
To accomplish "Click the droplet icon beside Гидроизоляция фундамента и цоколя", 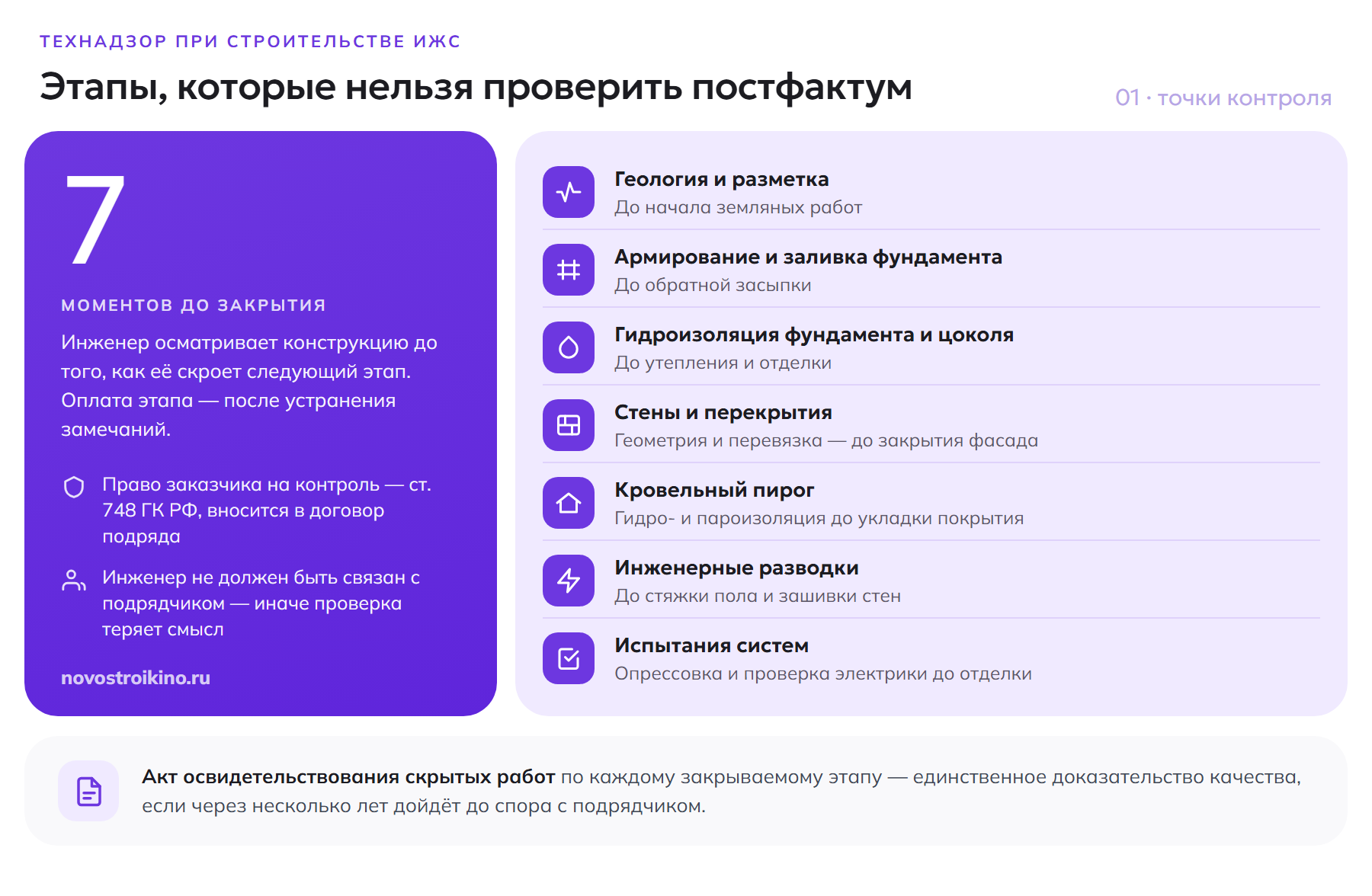I will tap(569, 347).
